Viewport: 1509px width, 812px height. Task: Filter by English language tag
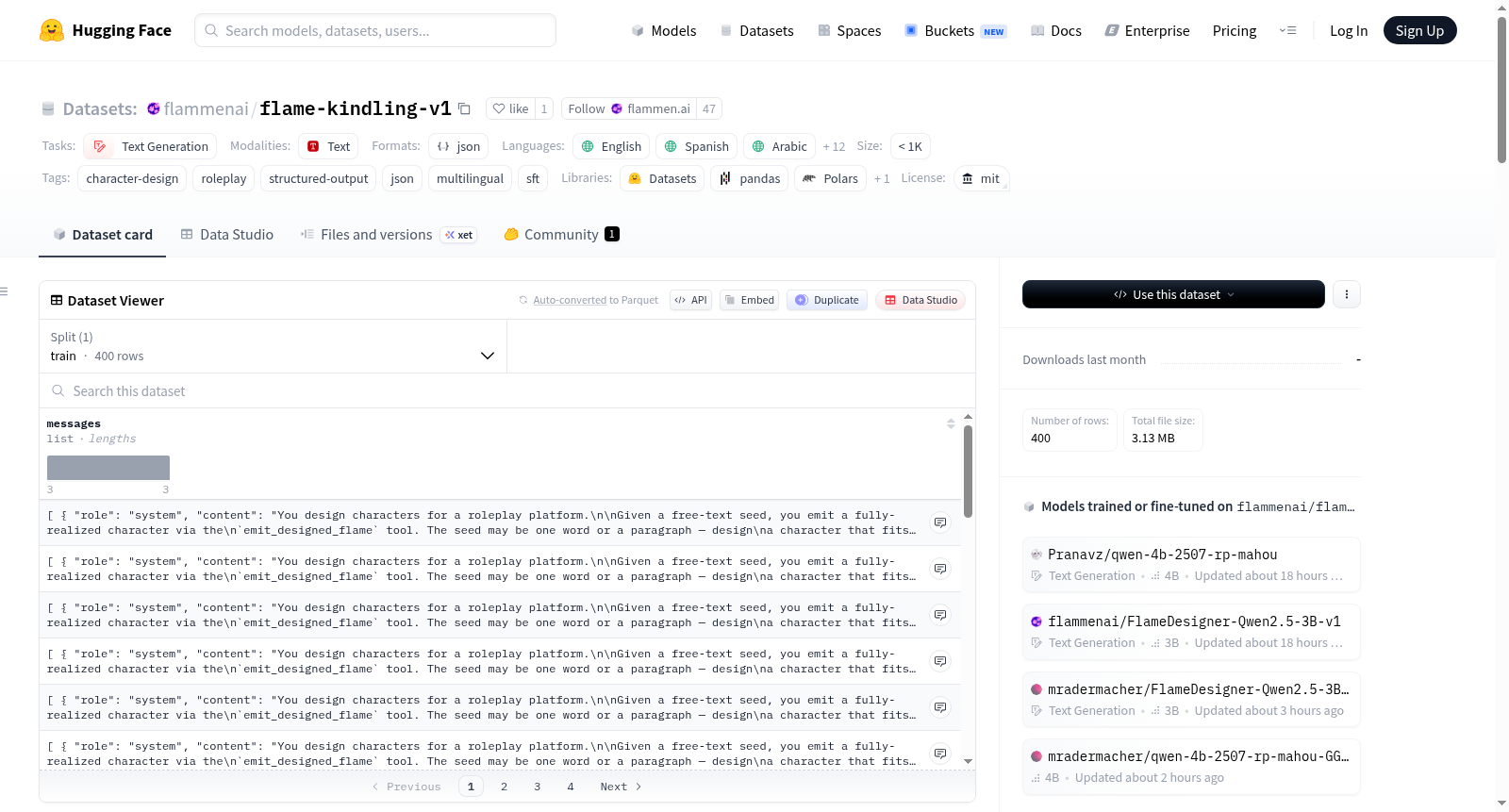611,146
